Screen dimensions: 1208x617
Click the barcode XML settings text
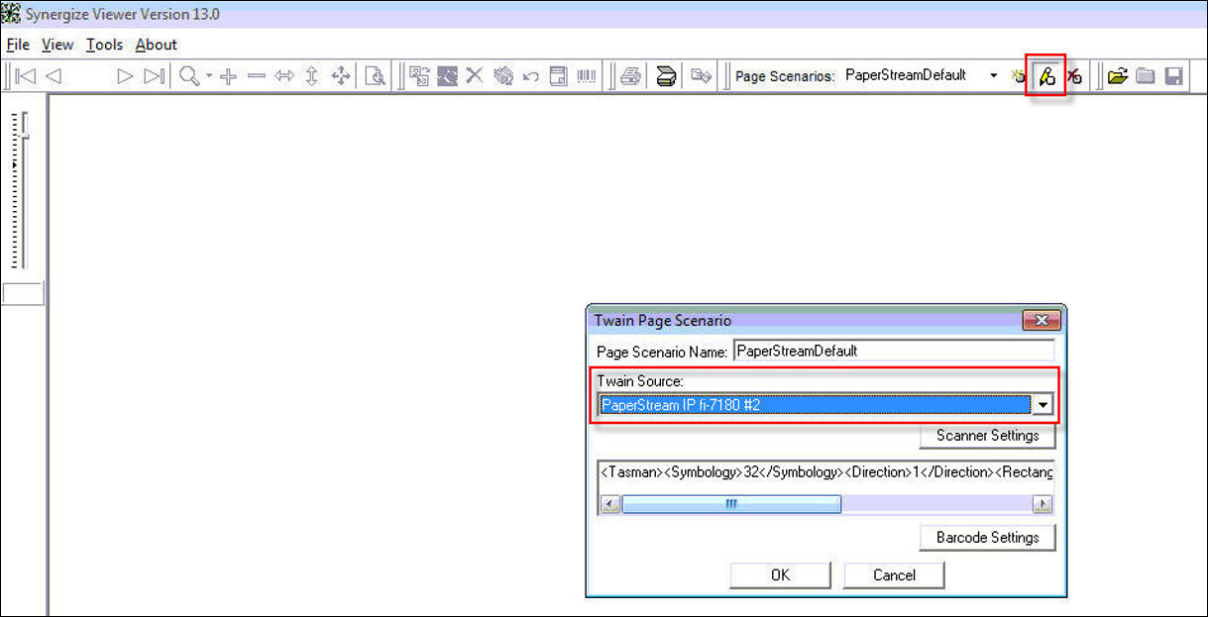(x=826, y=472)
